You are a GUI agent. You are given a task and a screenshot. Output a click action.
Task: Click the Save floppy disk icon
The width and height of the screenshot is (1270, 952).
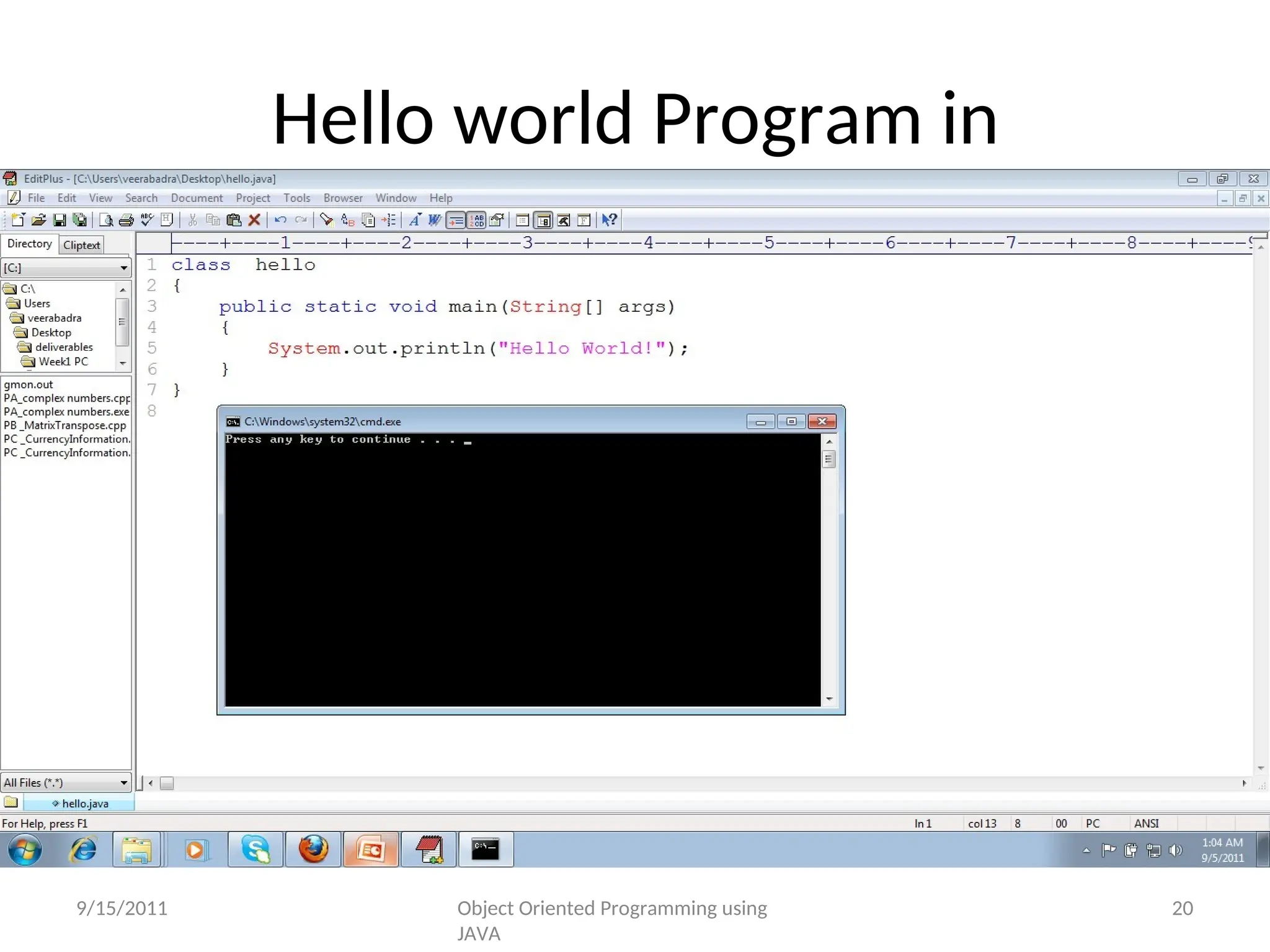[60, 220]
